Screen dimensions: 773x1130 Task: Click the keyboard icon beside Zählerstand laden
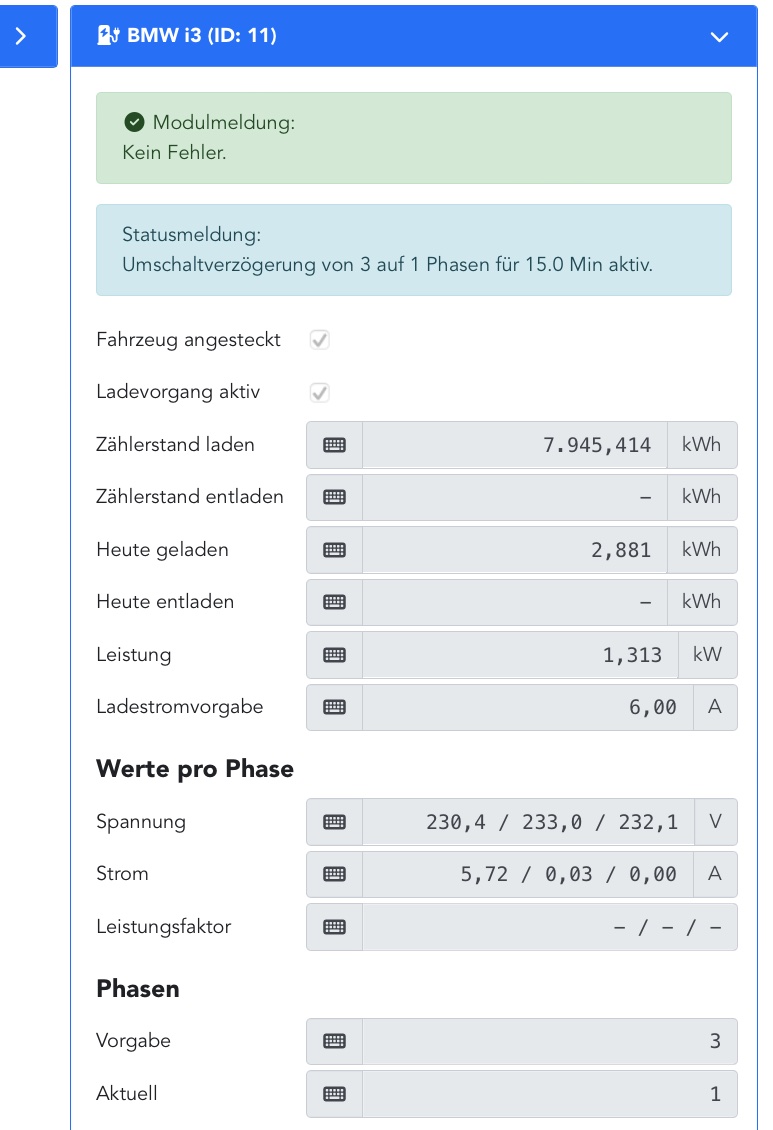click(334, 445)
